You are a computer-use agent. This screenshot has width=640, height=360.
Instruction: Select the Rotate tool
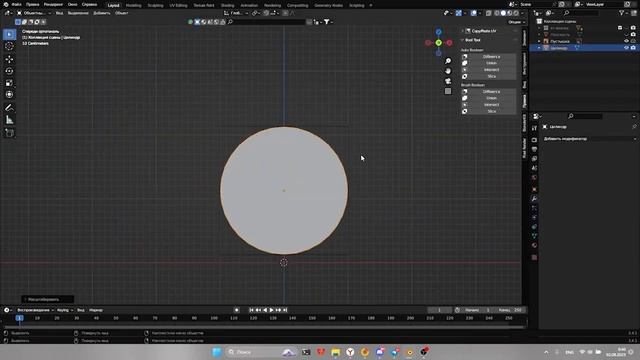tap(9, 71)
